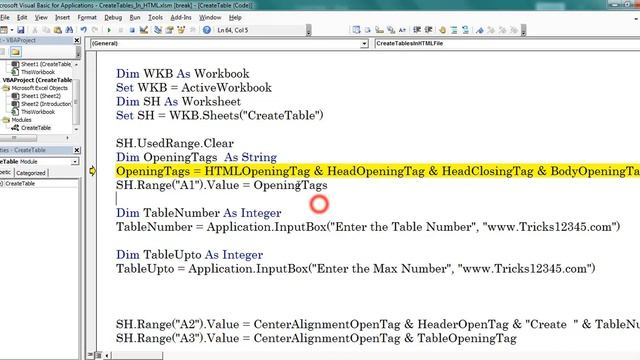Select Sheet1 (Sheet2) in the project tree
The width and height of the screenshot is (640, 360).
(x=41, y=96)
